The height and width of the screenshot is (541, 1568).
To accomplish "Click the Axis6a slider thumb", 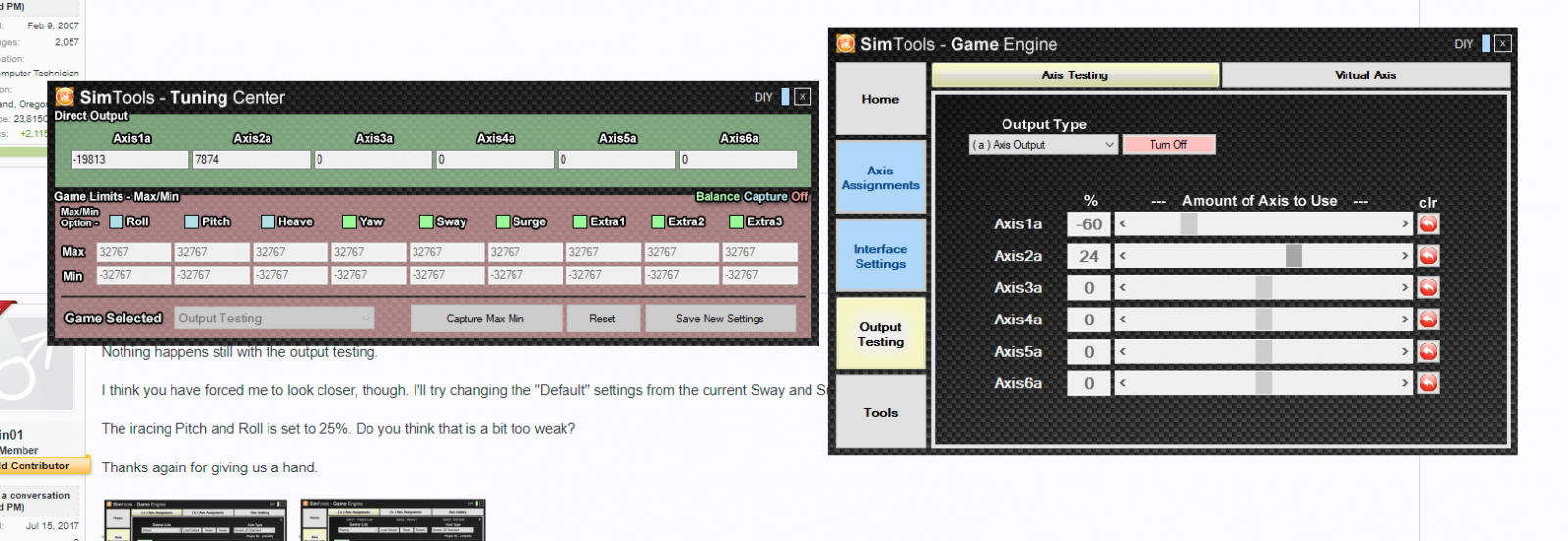I will (1264, 383).
